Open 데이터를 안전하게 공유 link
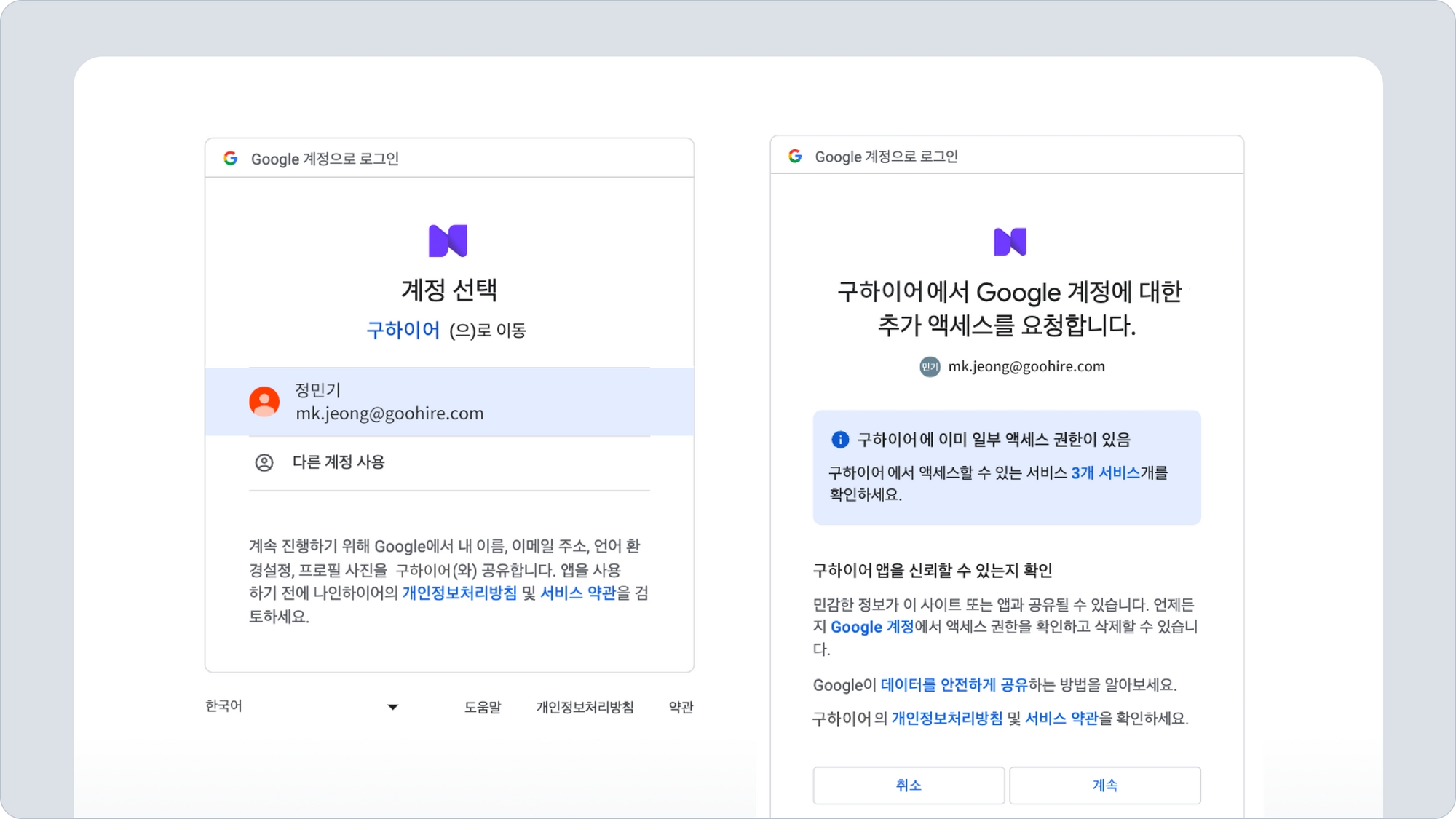The width and height of the screenshot is (1456, 819). pyautogui.click(x=954, y=684)
